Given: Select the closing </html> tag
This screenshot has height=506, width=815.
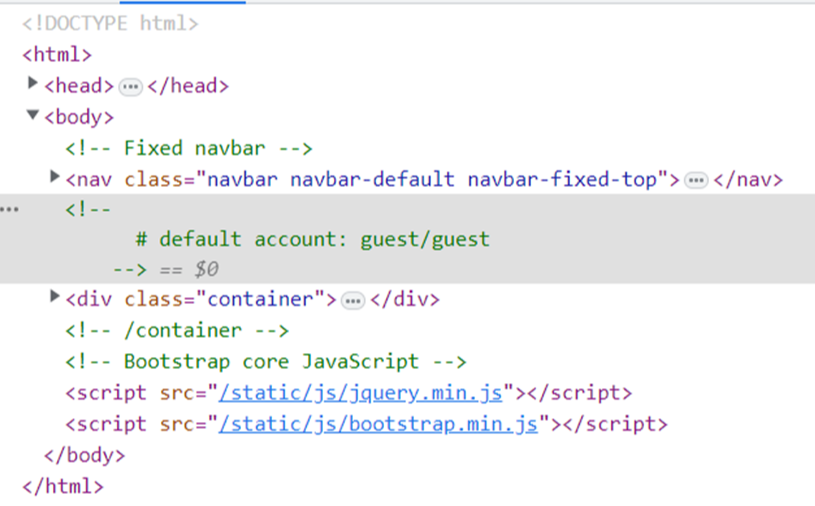Looking at the screenshot, I should click(63, 486).
